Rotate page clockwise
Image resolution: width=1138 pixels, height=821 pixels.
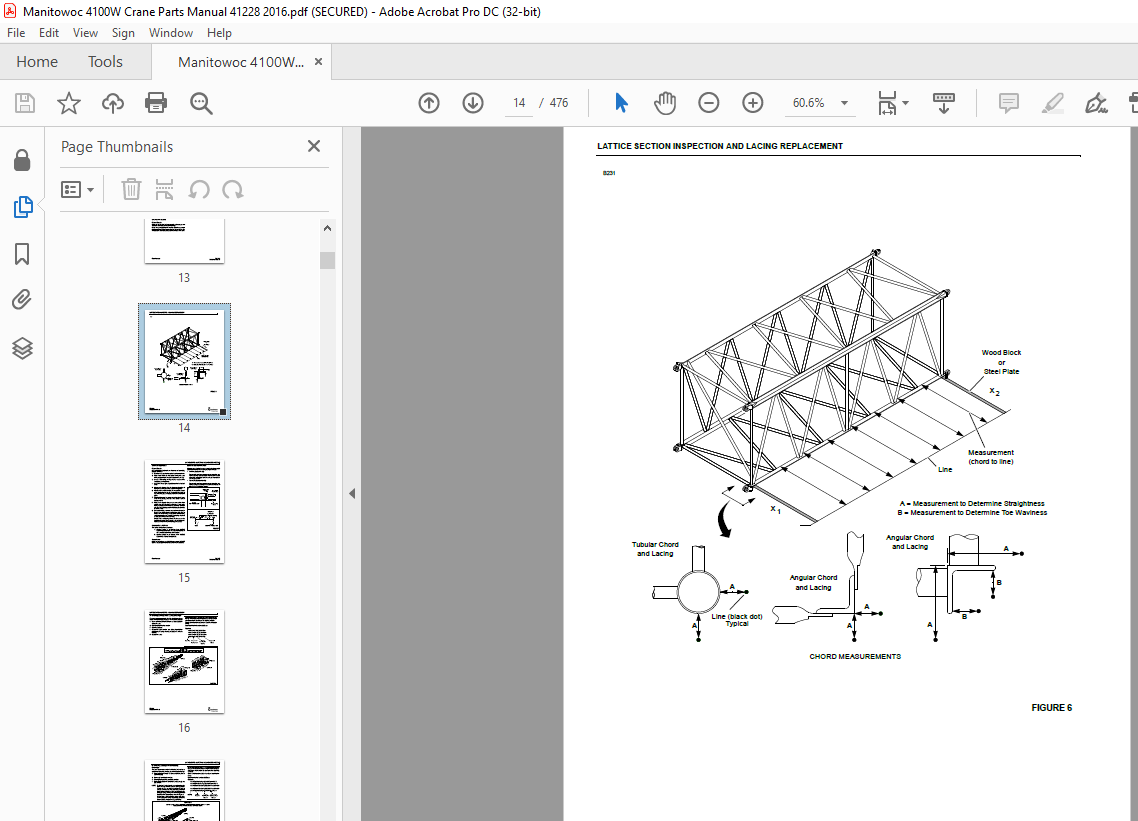233,189
